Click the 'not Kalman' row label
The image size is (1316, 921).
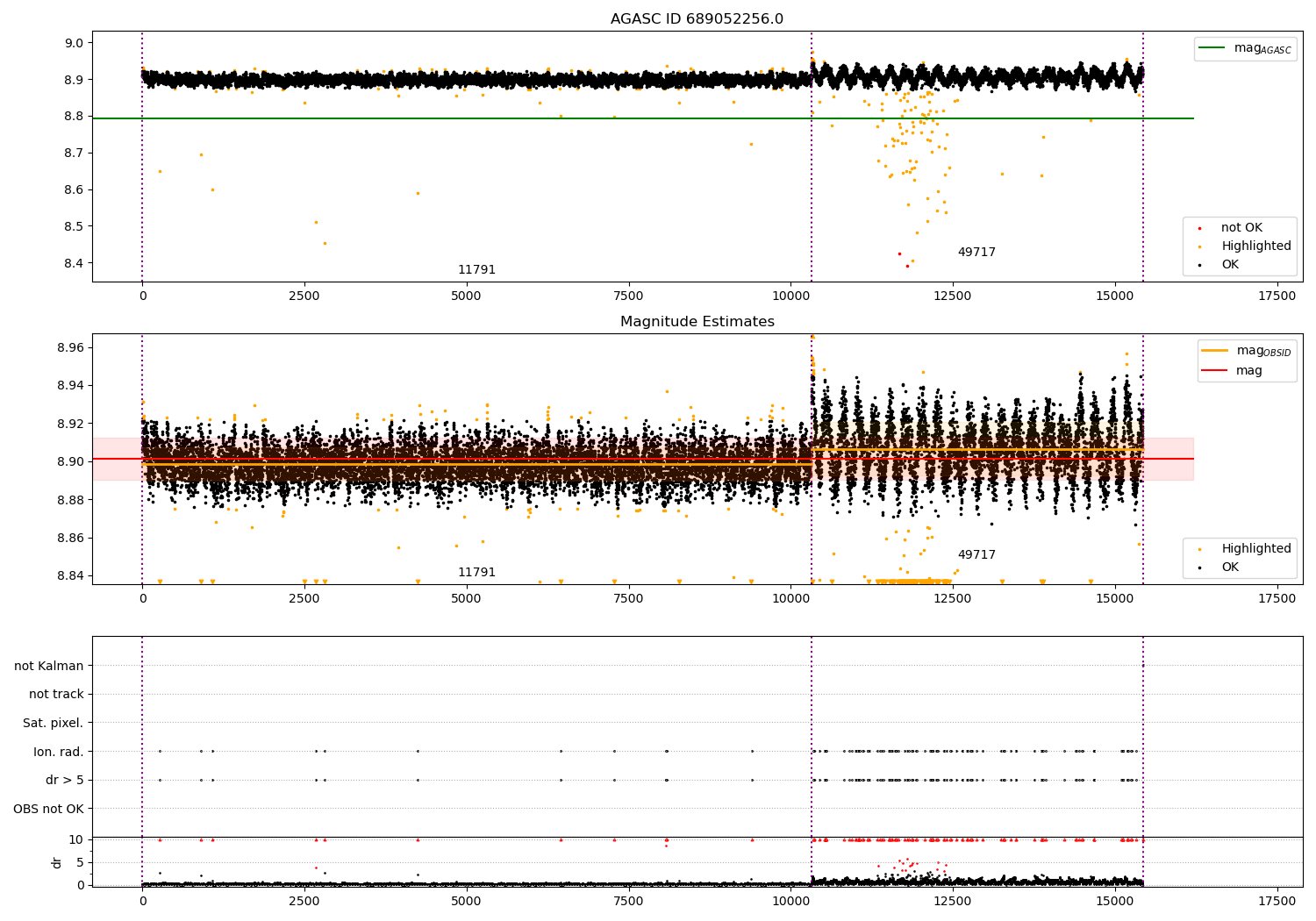49,666
